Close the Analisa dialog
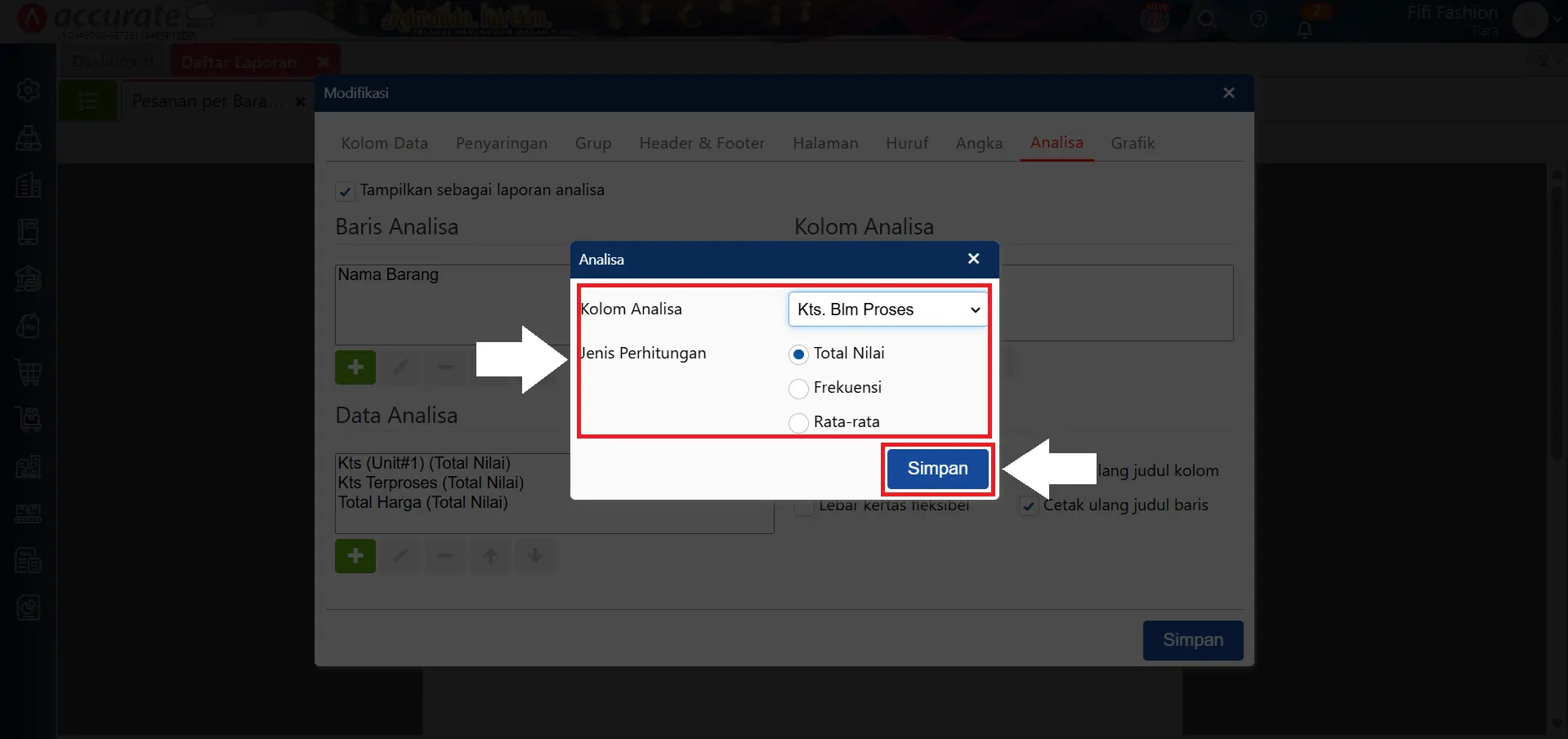Screen dimensions: 1568x739 click(973, 259)
